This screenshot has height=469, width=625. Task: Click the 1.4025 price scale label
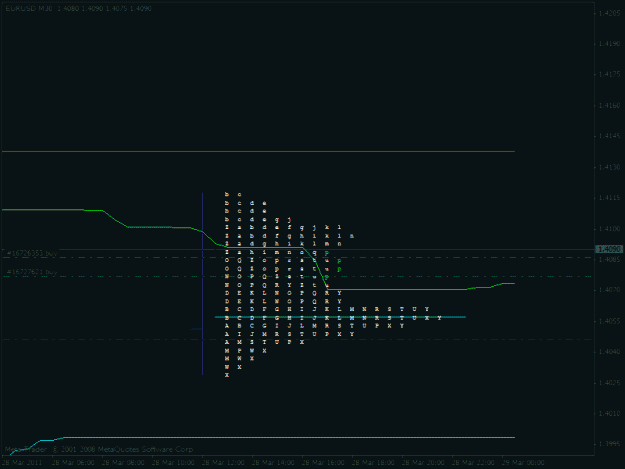pyautogui.click(x=609, y=383)
